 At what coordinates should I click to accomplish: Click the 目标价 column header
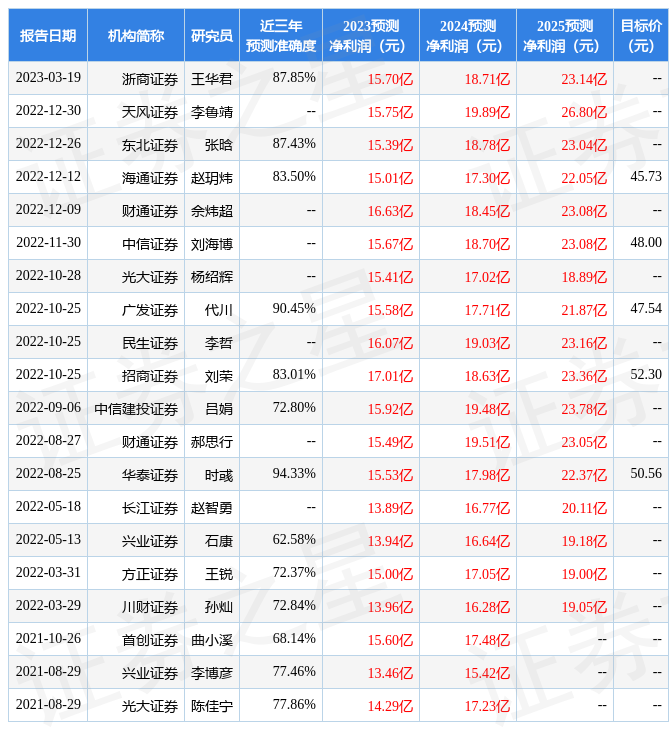click(x=641, y=35)
